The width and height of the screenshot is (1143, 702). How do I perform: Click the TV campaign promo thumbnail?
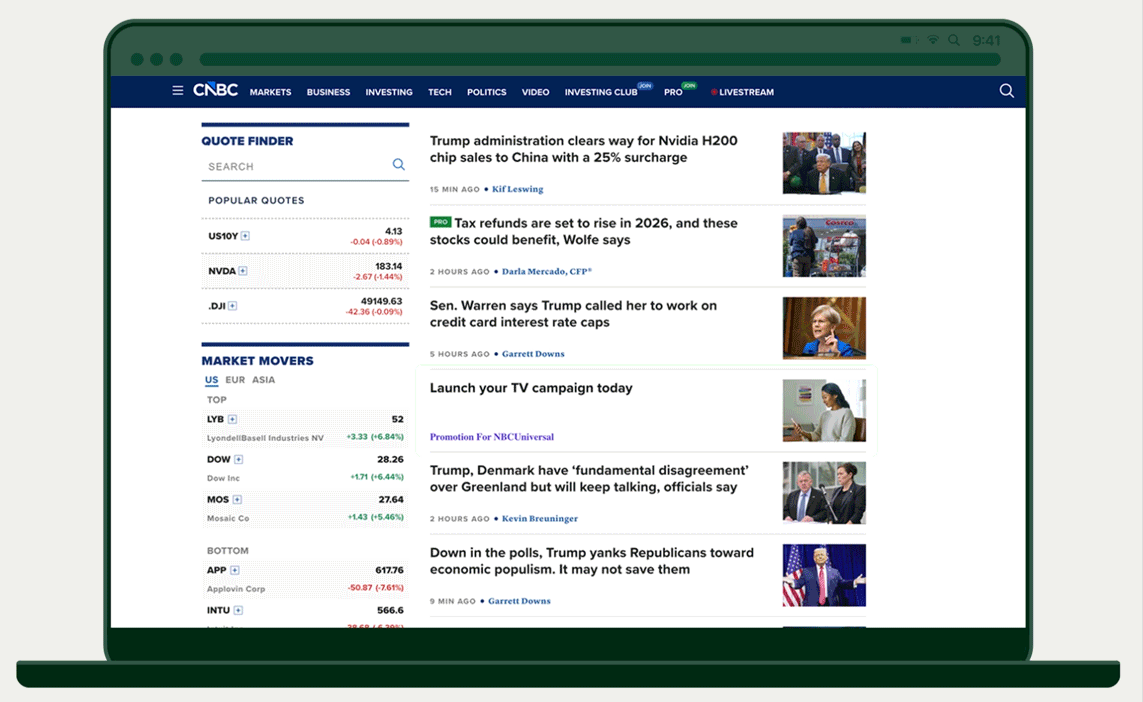(x=824, y=410)
